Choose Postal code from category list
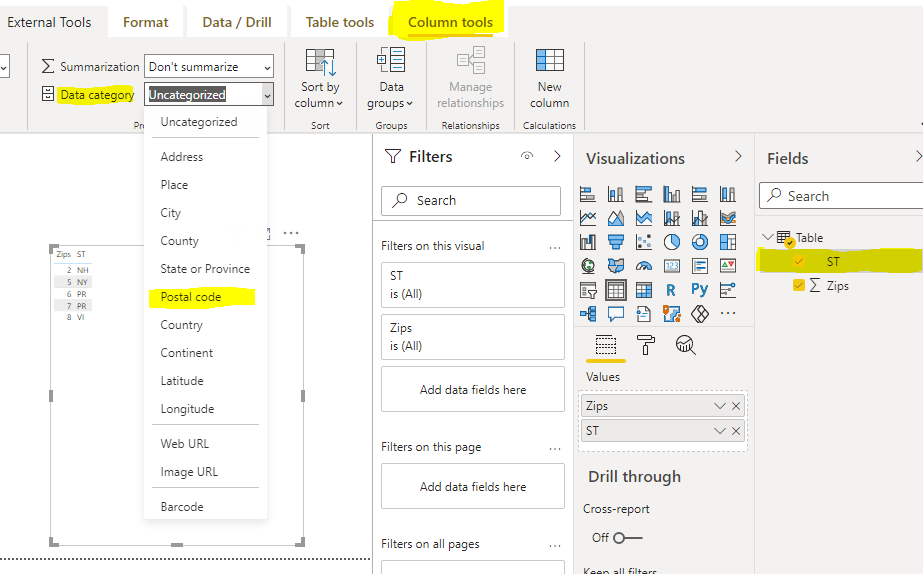This screenshot has width=923, height=574. 191,297
